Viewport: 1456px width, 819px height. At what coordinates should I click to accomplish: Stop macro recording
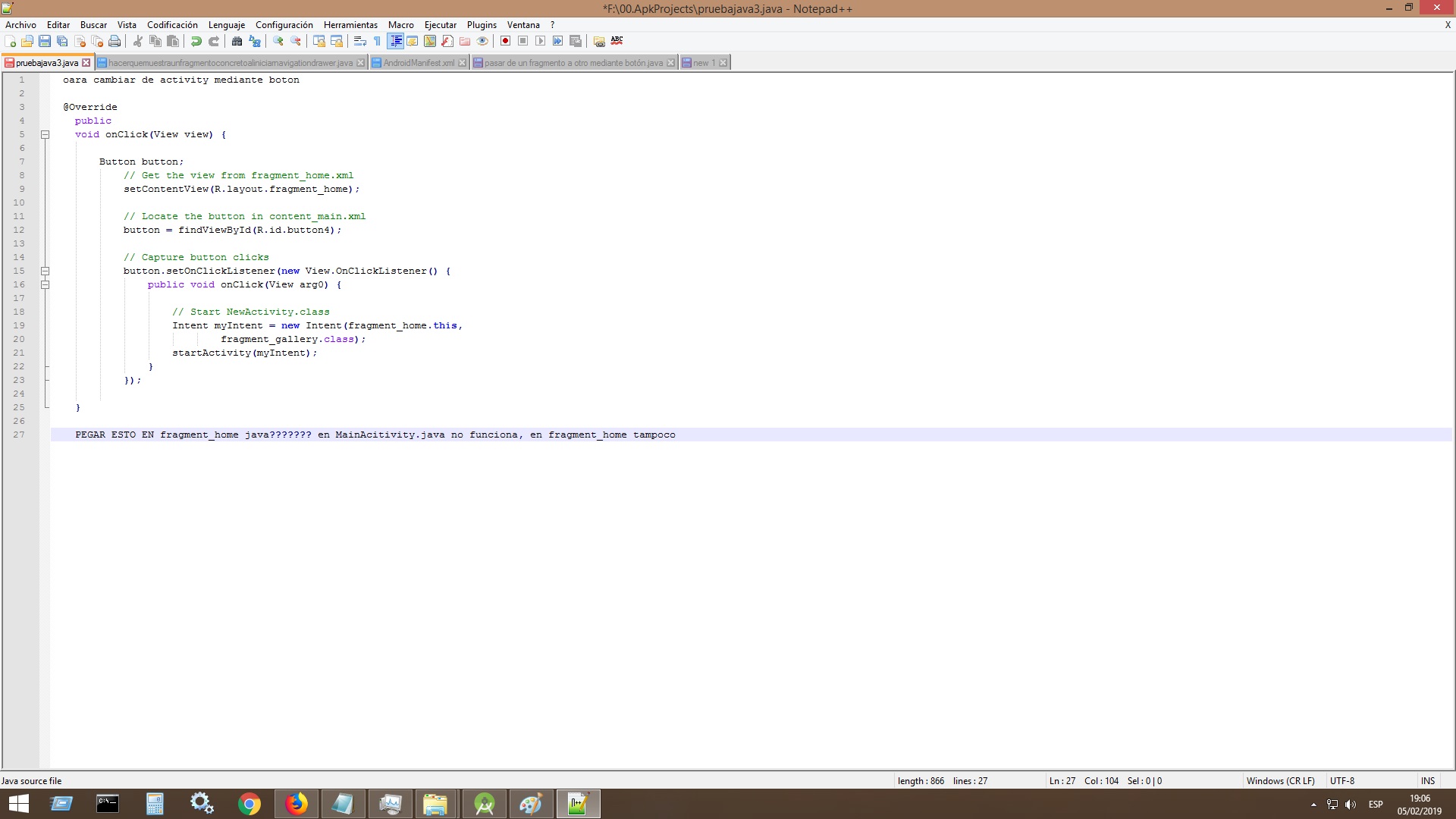point(523,41)
